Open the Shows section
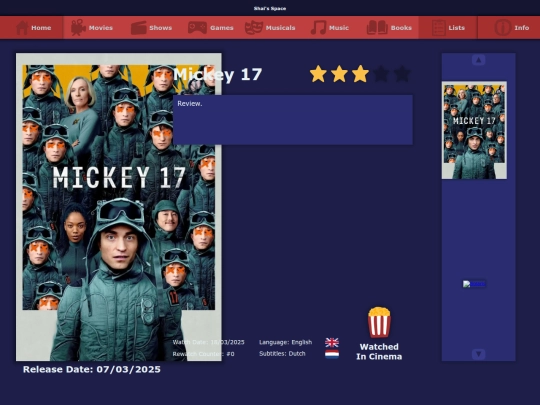The width and height of the screenshot is (540, 405). click(152, 28)
